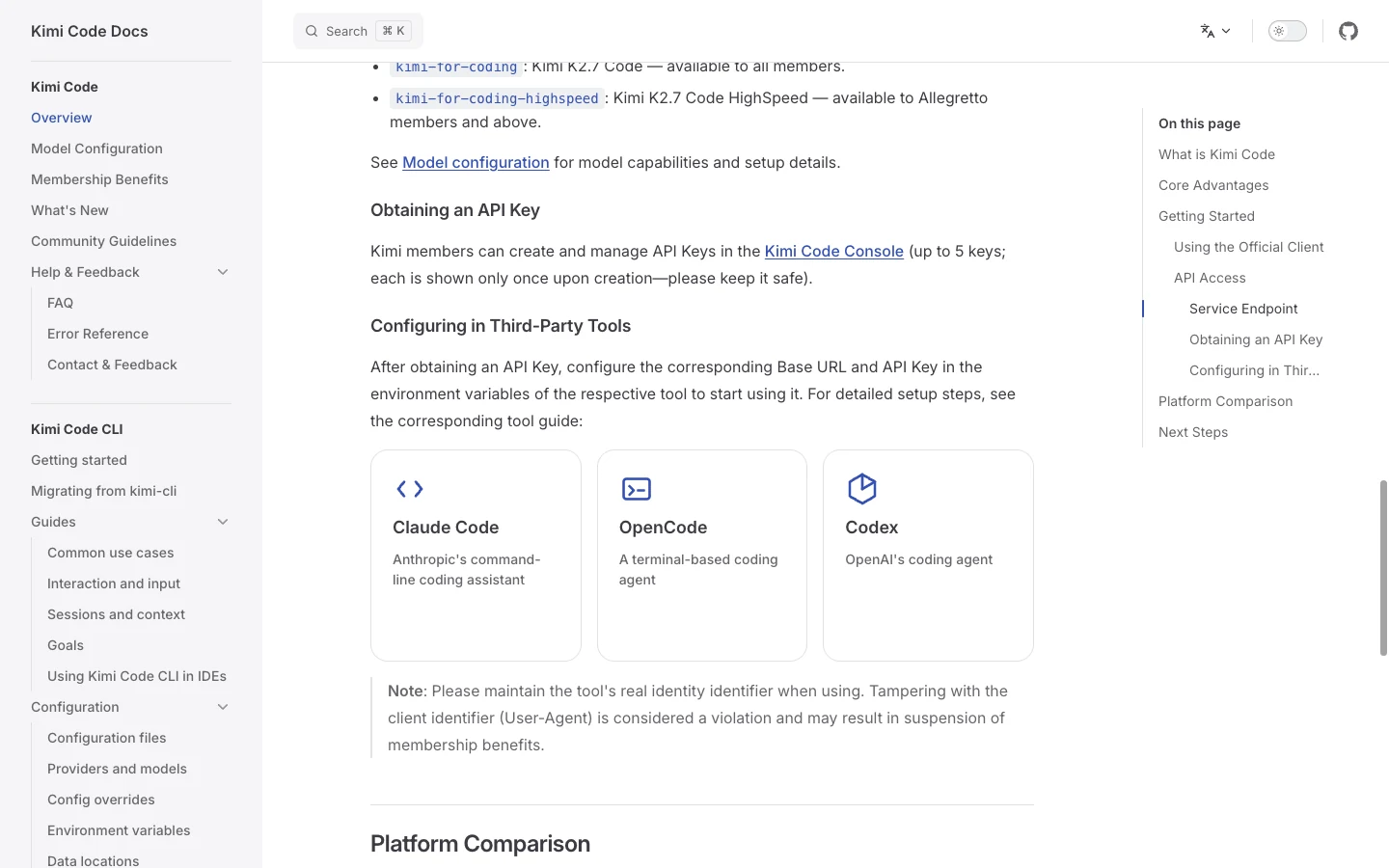This screenshot has width=1389, height=868.
Task: Click the Kimi Code sidebar section header
Action: point(65,87)
